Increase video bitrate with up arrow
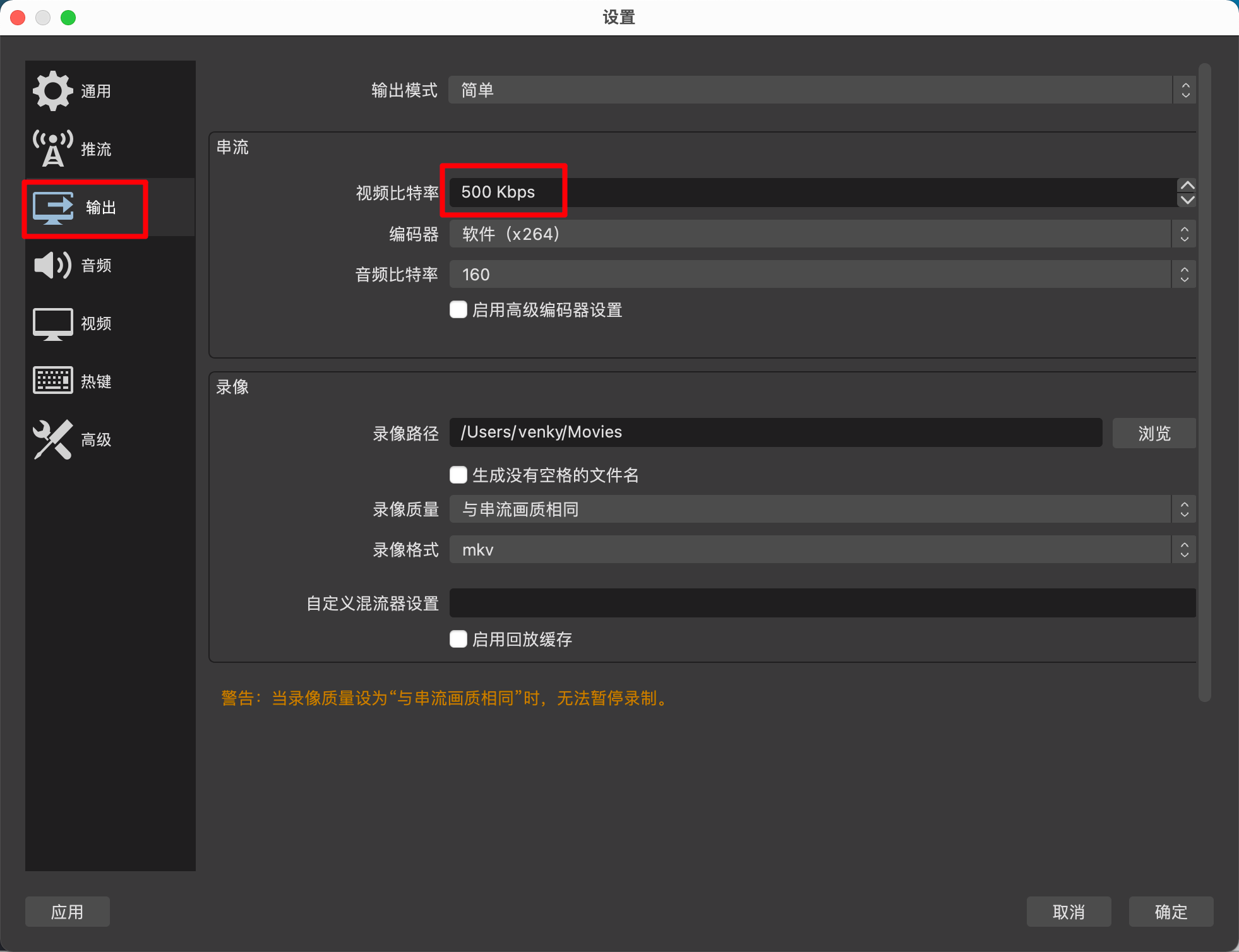The width and height of the screenshot is (1239, 952). tap(1187, 185)
